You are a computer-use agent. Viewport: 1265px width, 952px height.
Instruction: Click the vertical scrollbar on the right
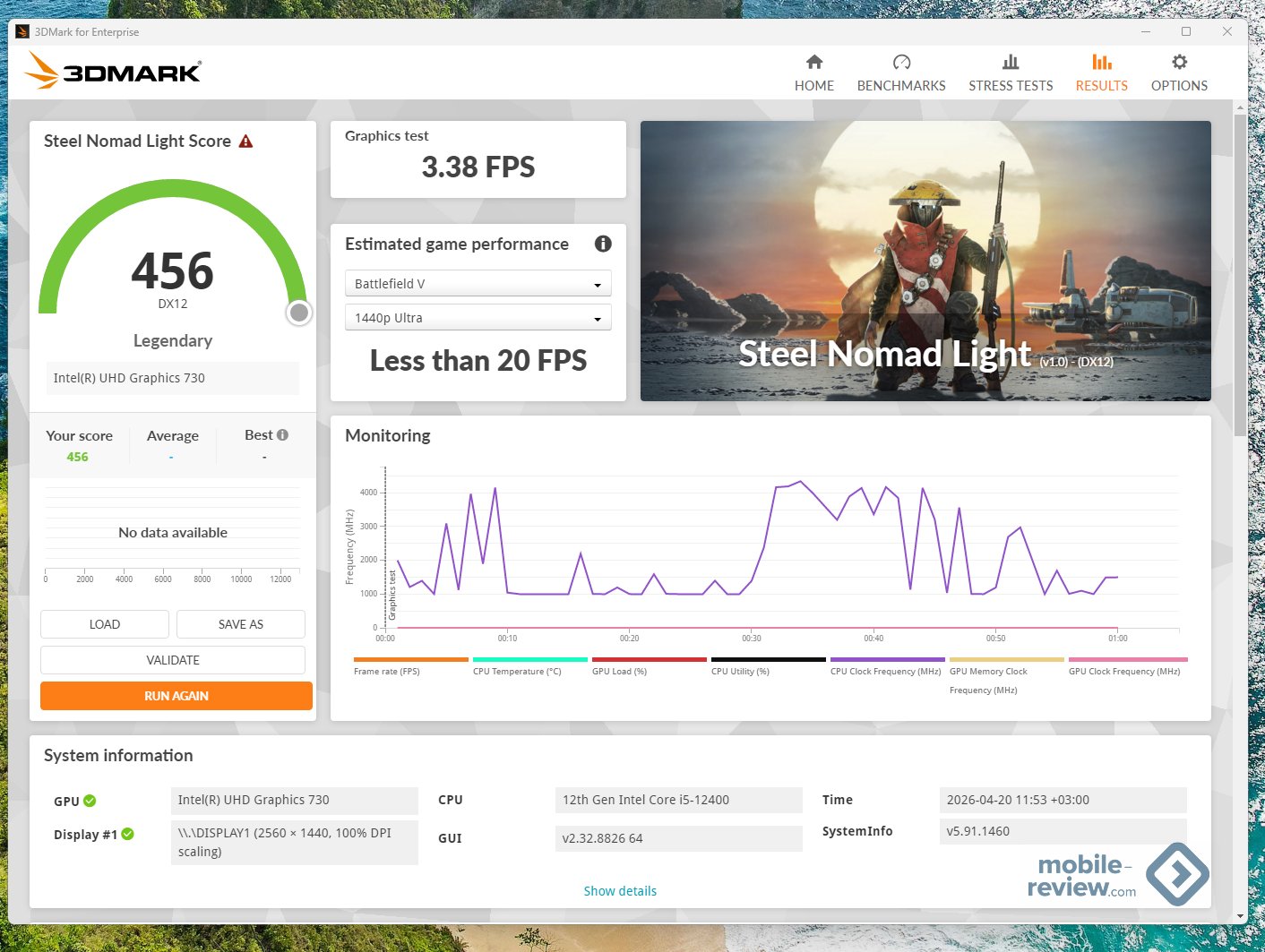pyautogui.click(x=1240, y=269)
